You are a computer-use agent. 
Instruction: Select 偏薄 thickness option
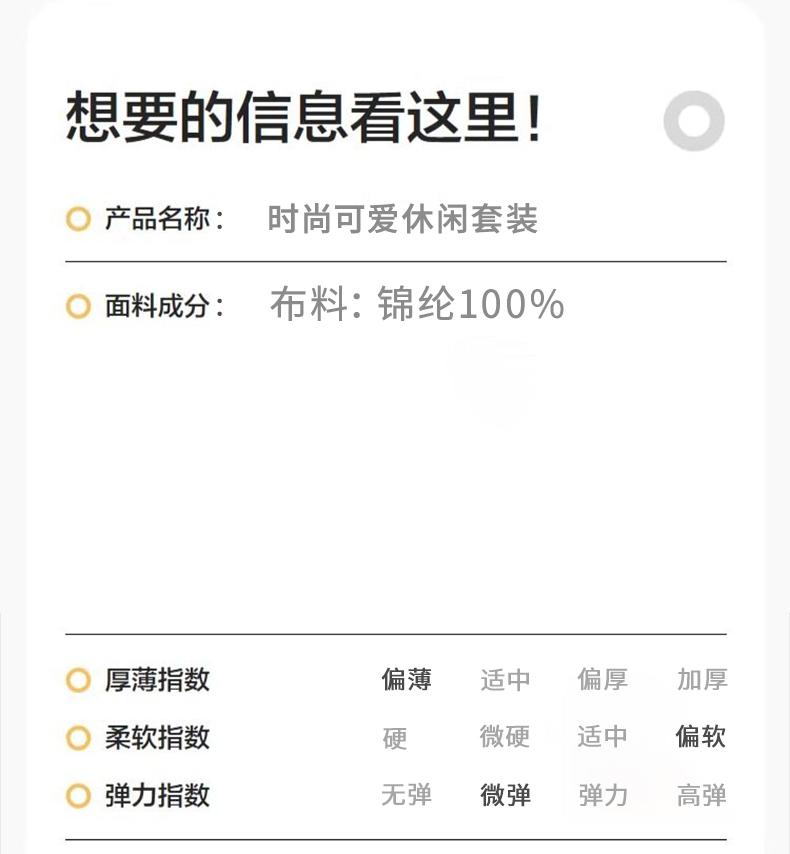click(406, 680)
